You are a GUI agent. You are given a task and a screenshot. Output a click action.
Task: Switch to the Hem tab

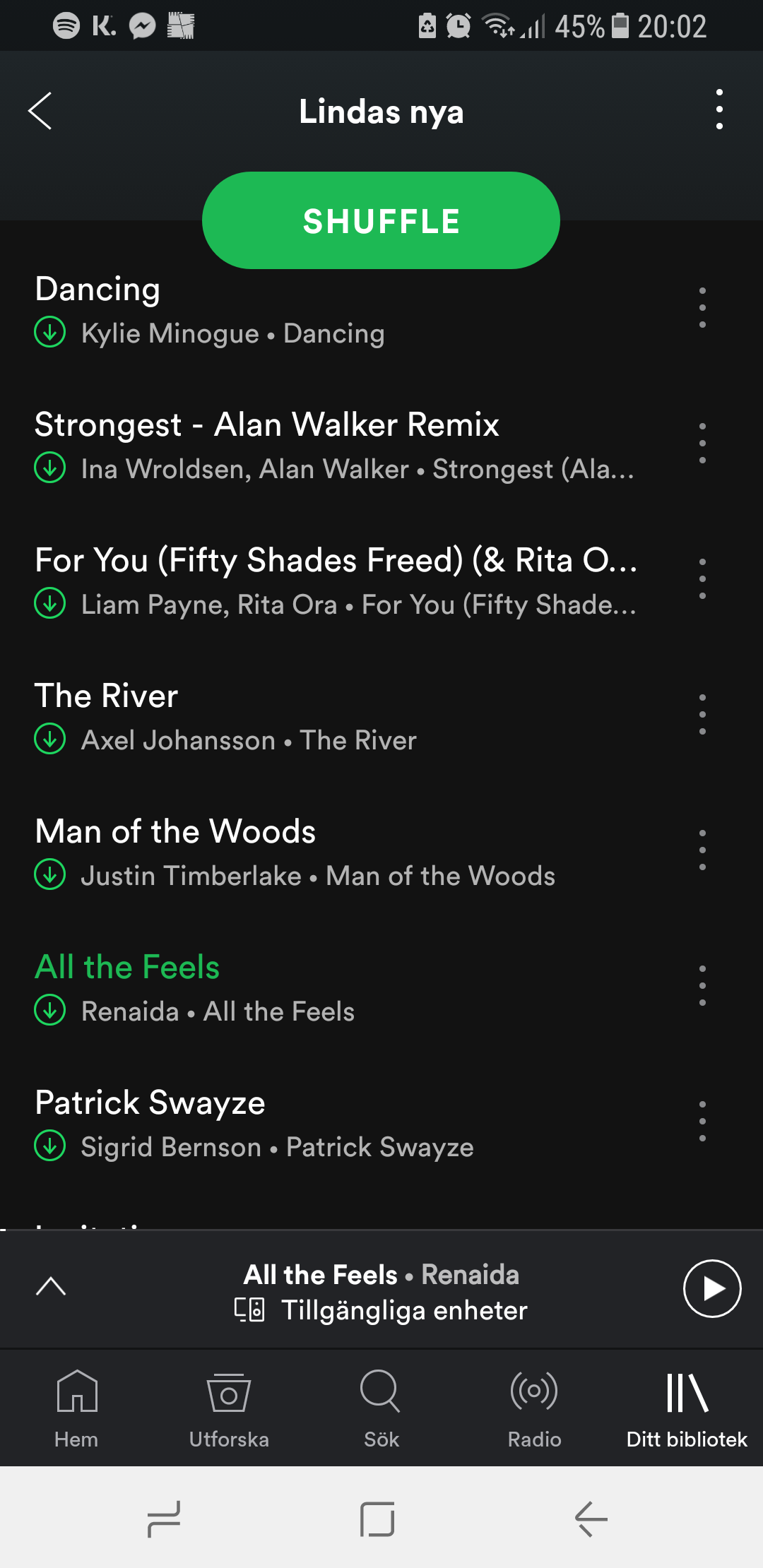(x=76, y=1408)
